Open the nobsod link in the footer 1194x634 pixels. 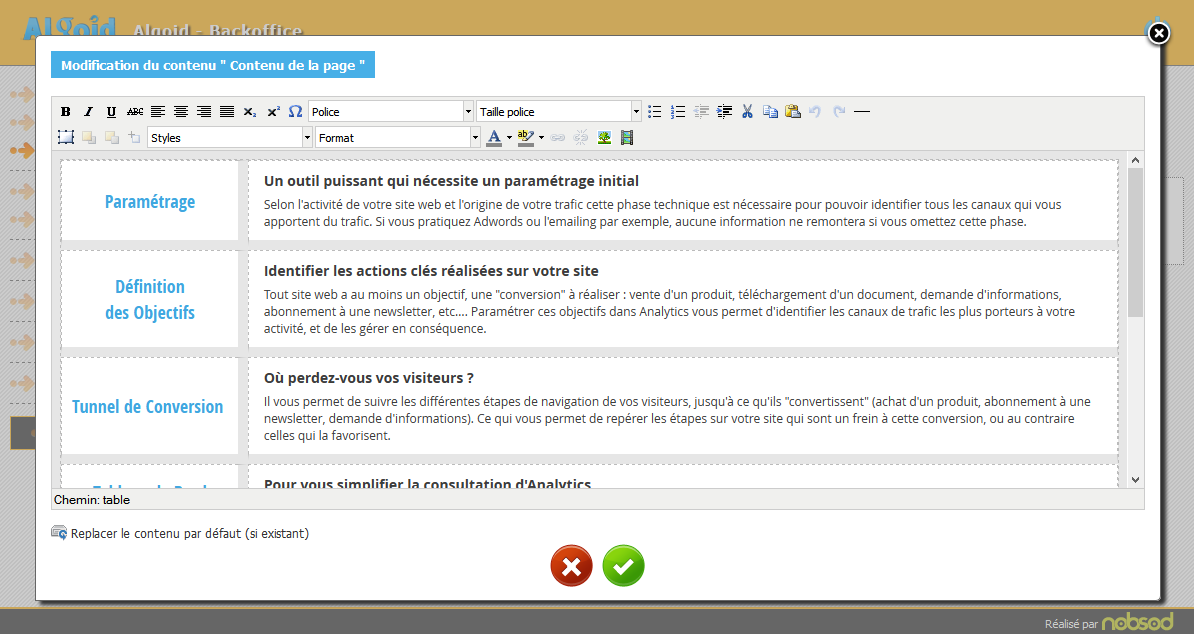click(x=1138, y=622)
